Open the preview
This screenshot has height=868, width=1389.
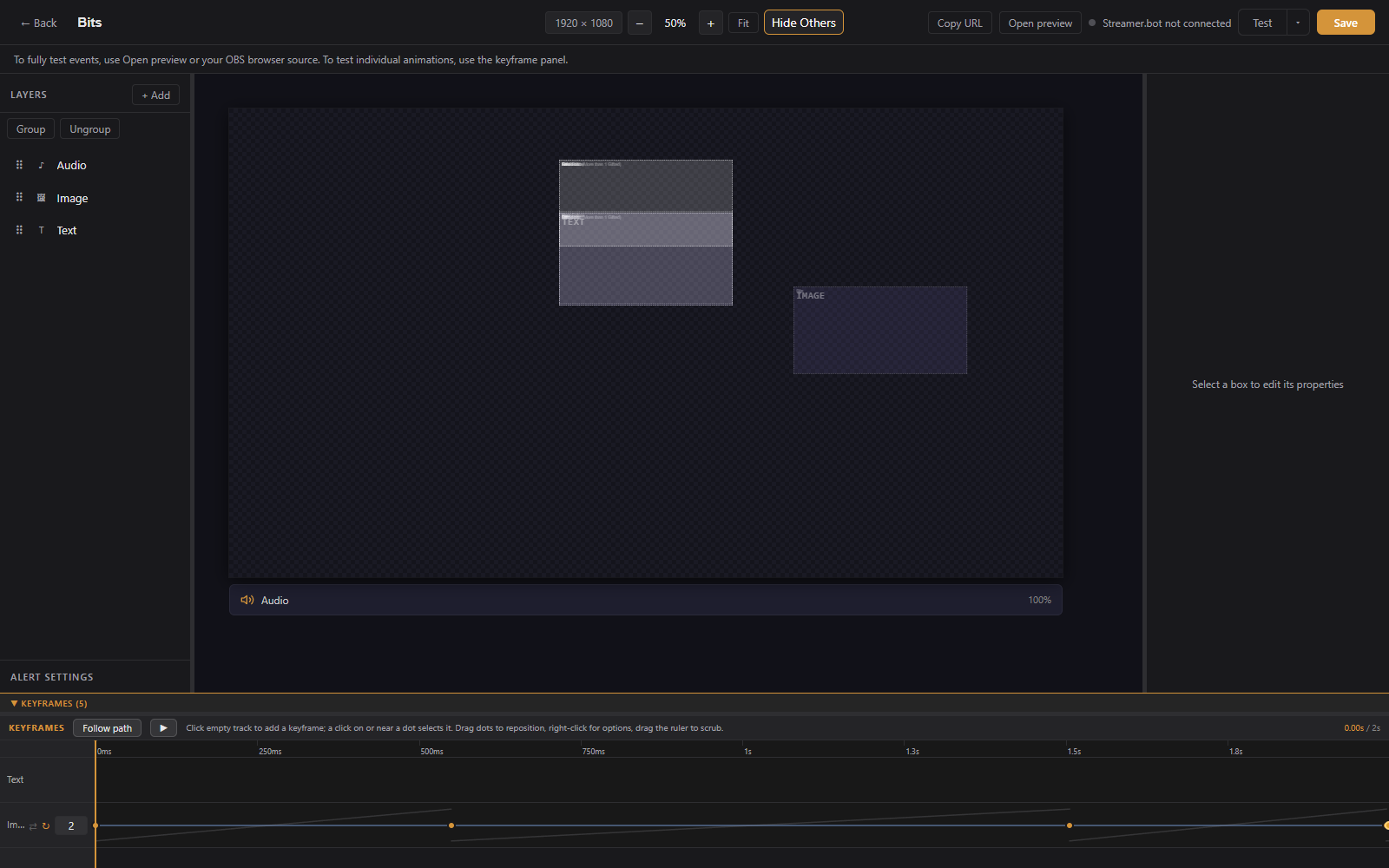coord(1040,23)
